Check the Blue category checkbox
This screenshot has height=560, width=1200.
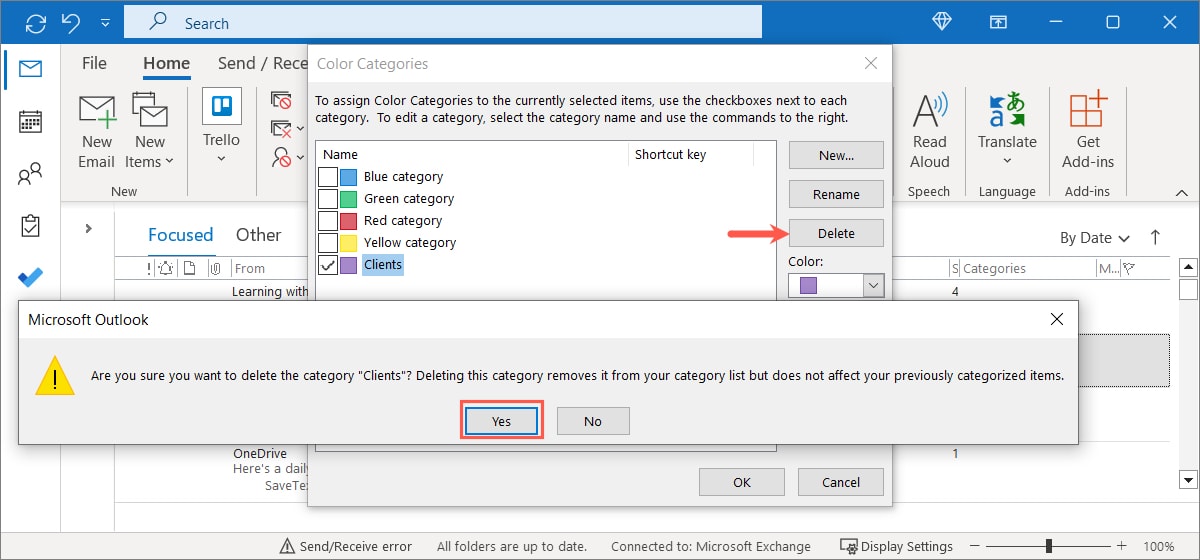coord(328,177)
